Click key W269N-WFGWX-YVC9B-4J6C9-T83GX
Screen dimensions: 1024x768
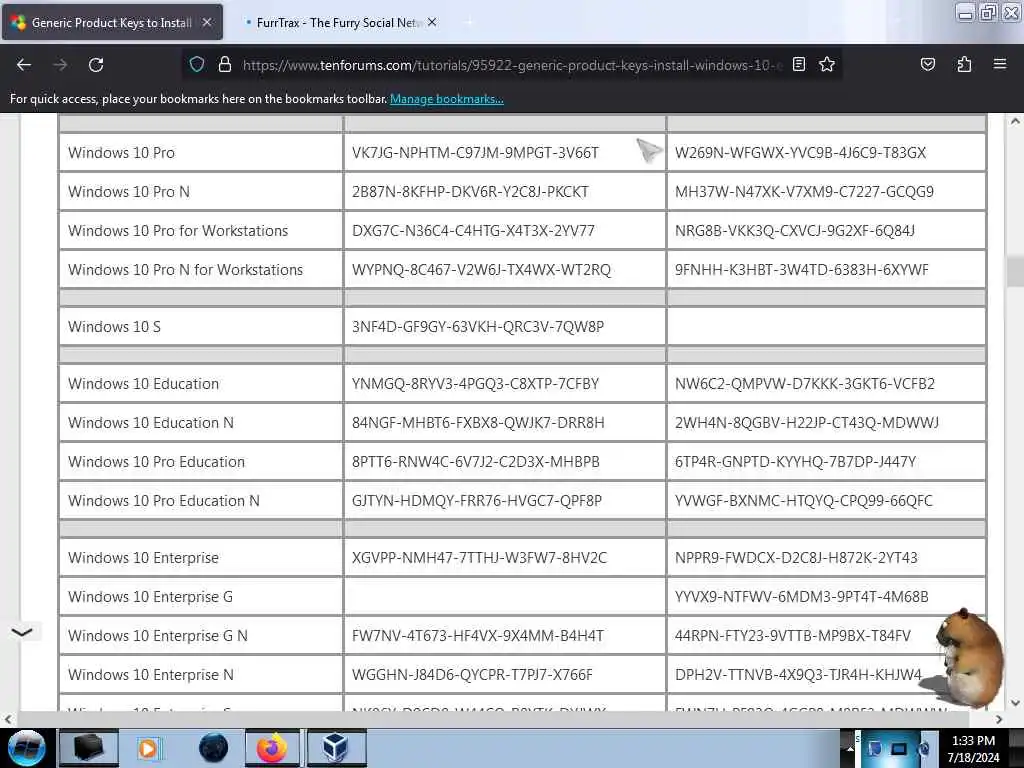[x=800, y=153]
